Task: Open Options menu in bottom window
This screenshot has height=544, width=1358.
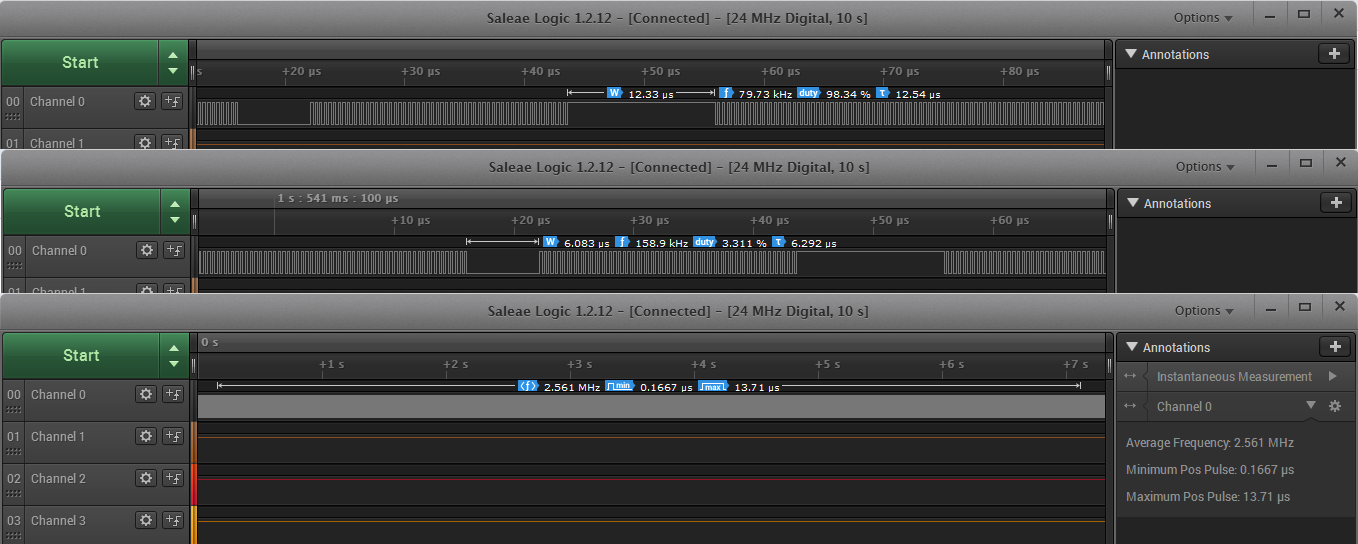Action: [x=1204, y=310]
